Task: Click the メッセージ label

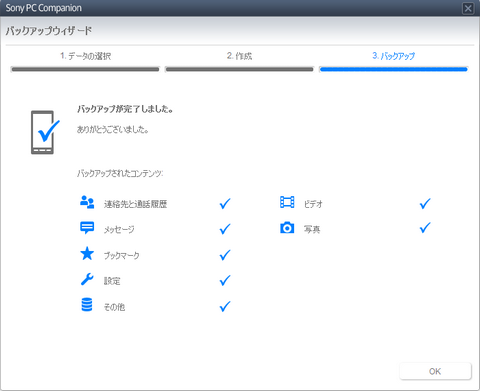Action: [119, 229]
